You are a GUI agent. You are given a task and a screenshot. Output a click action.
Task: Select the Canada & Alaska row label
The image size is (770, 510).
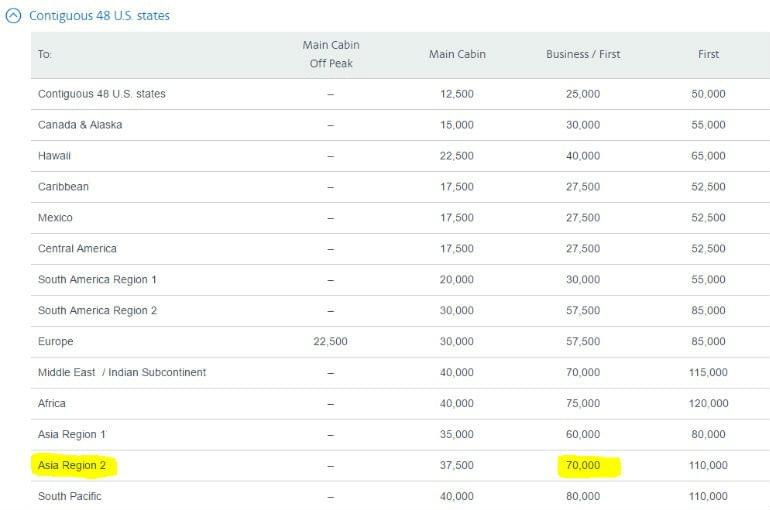click(80, 125)
